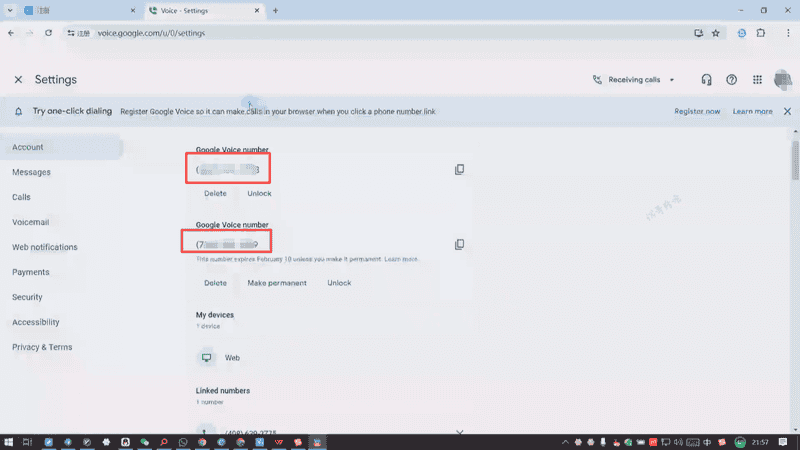Open Privacy & Terms section
Screen dimensions: 800x450
pyautogui.click(x=42, y=347)
